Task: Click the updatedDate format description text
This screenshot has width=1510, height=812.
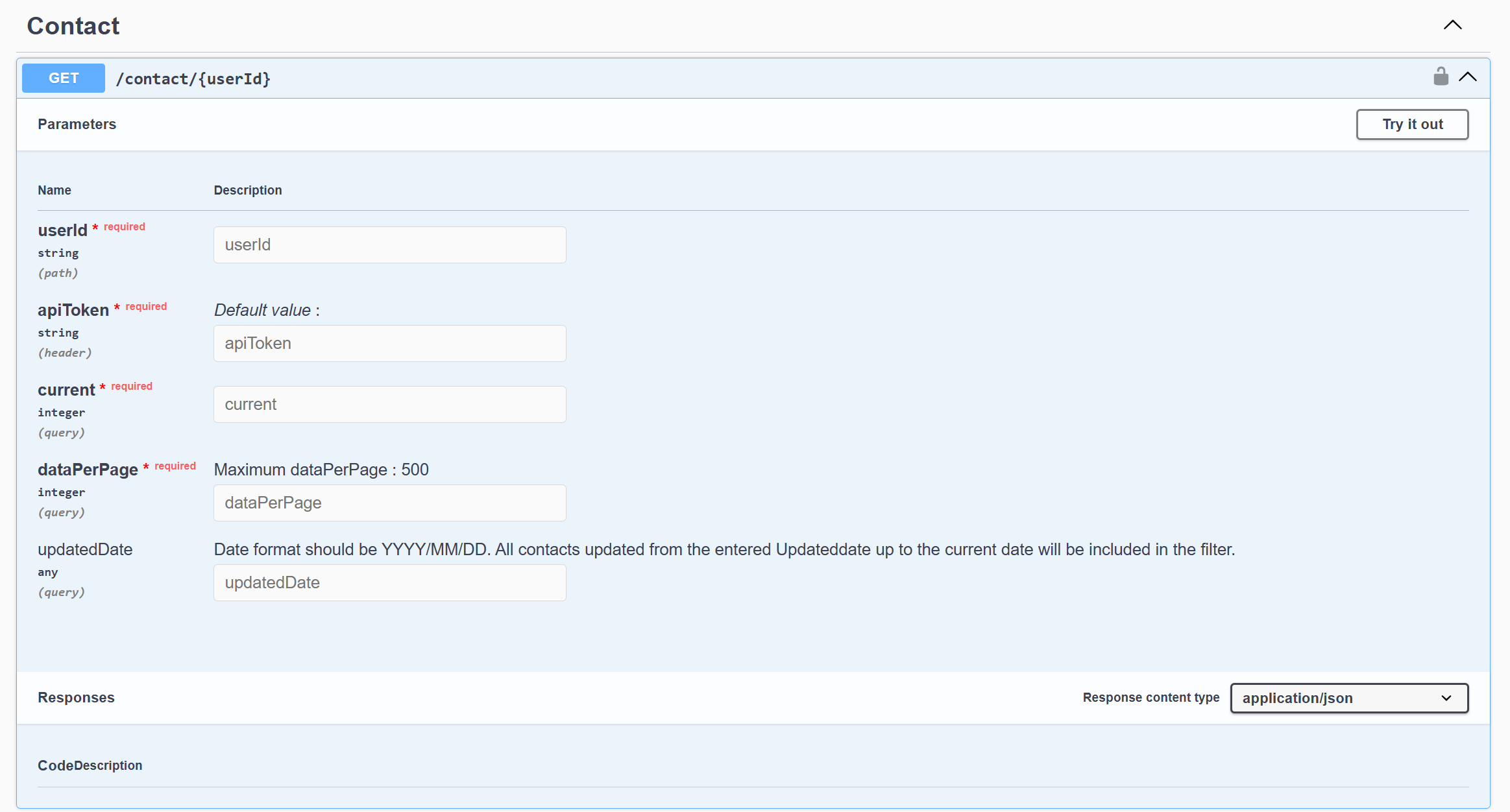Action: click(724, 549)
